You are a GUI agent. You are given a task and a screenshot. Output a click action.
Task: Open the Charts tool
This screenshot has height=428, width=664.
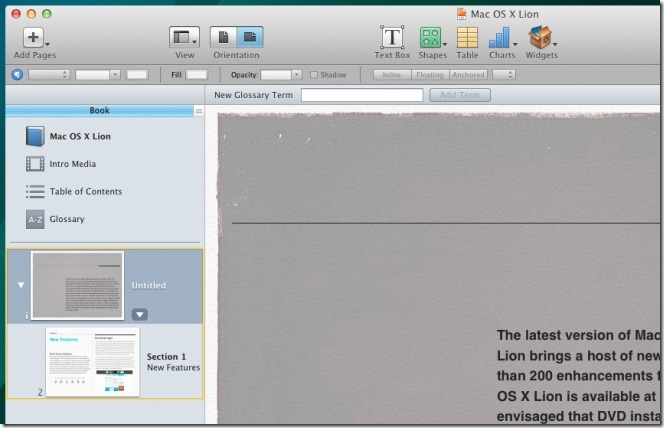coord(500,37)
